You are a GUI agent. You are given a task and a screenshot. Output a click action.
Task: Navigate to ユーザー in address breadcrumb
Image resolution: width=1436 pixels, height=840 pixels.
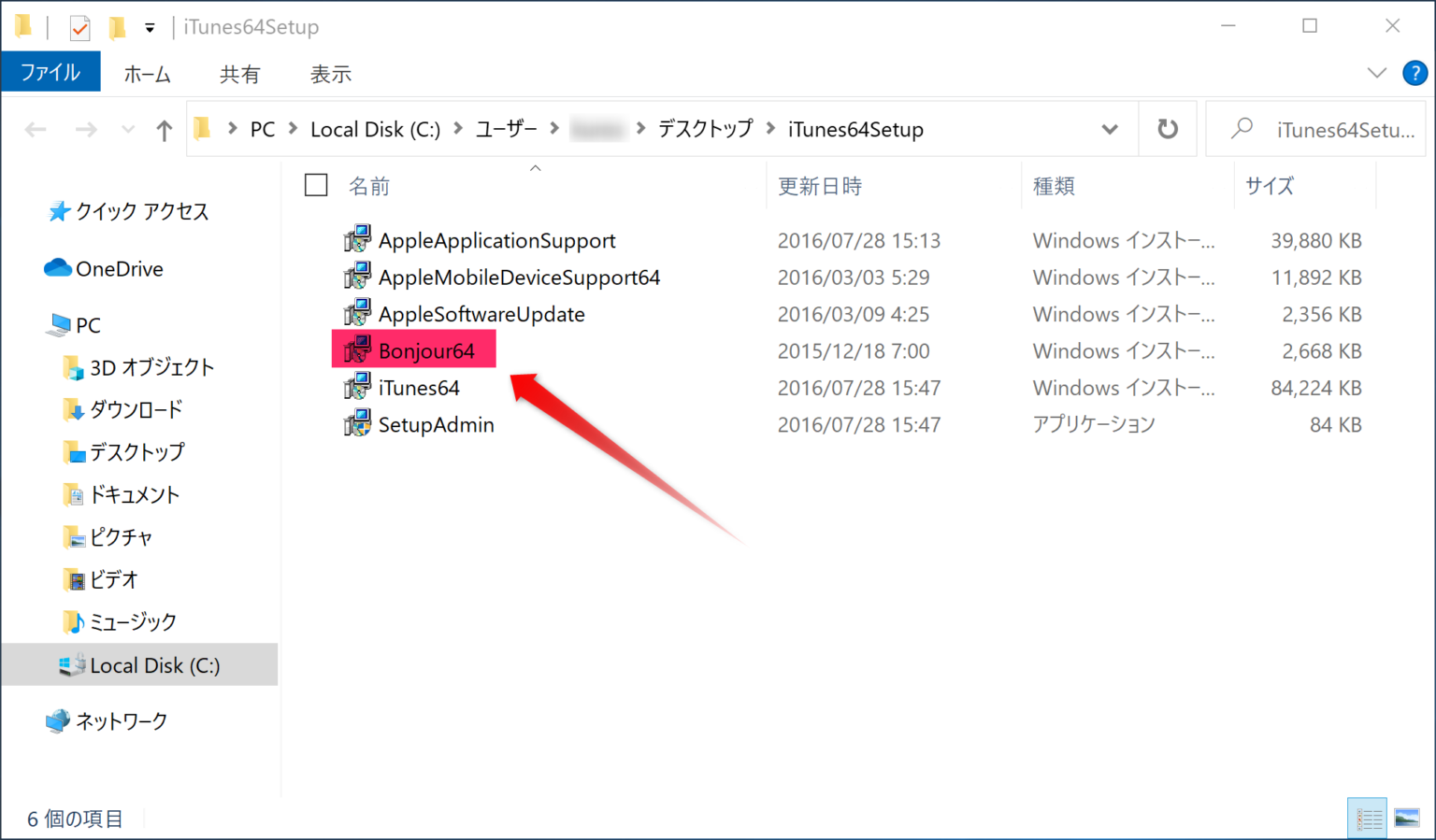click(x=506, y=129)
